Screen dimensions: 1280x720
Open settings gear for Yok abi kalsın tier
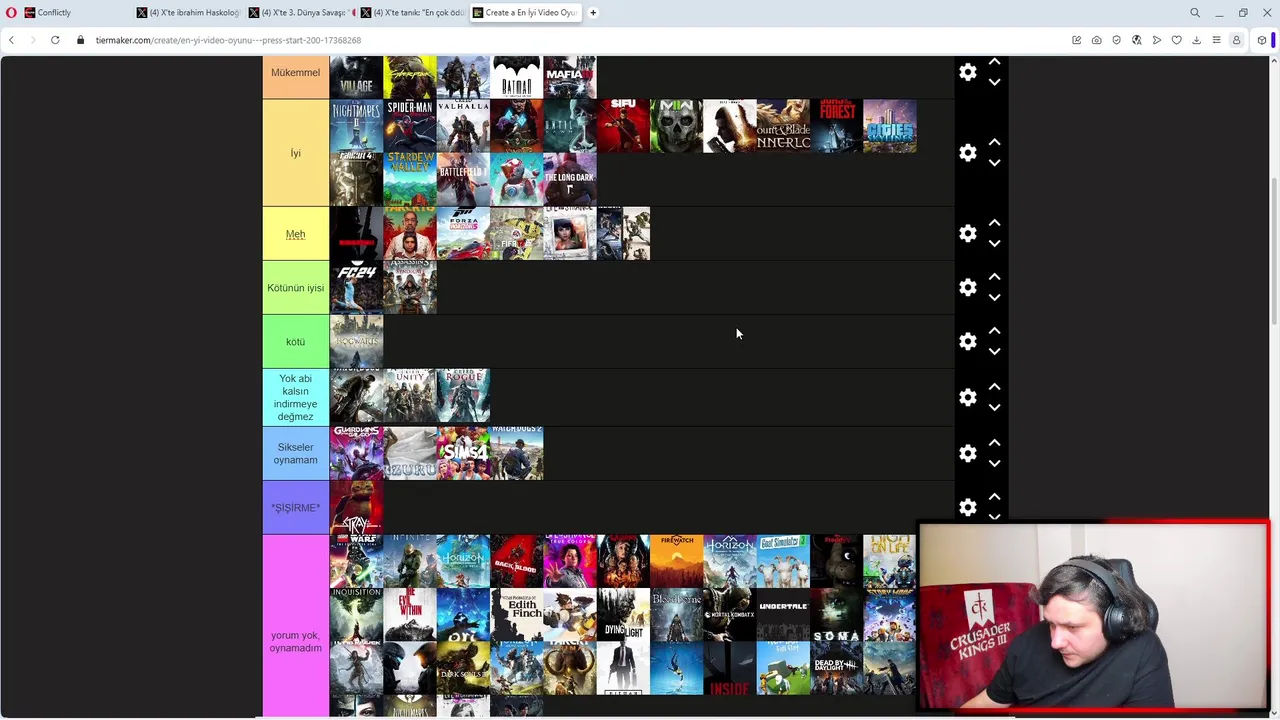click(x=967, y=397)
